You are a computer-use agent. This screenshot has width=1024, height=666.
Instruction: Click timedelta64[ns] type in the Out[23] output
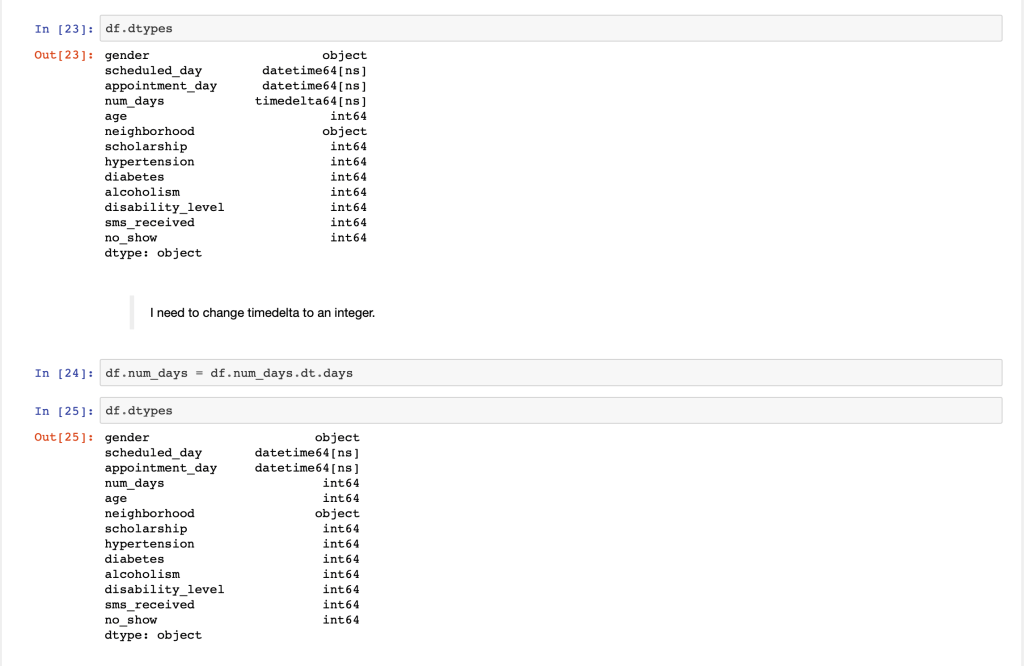click(311, 101)
